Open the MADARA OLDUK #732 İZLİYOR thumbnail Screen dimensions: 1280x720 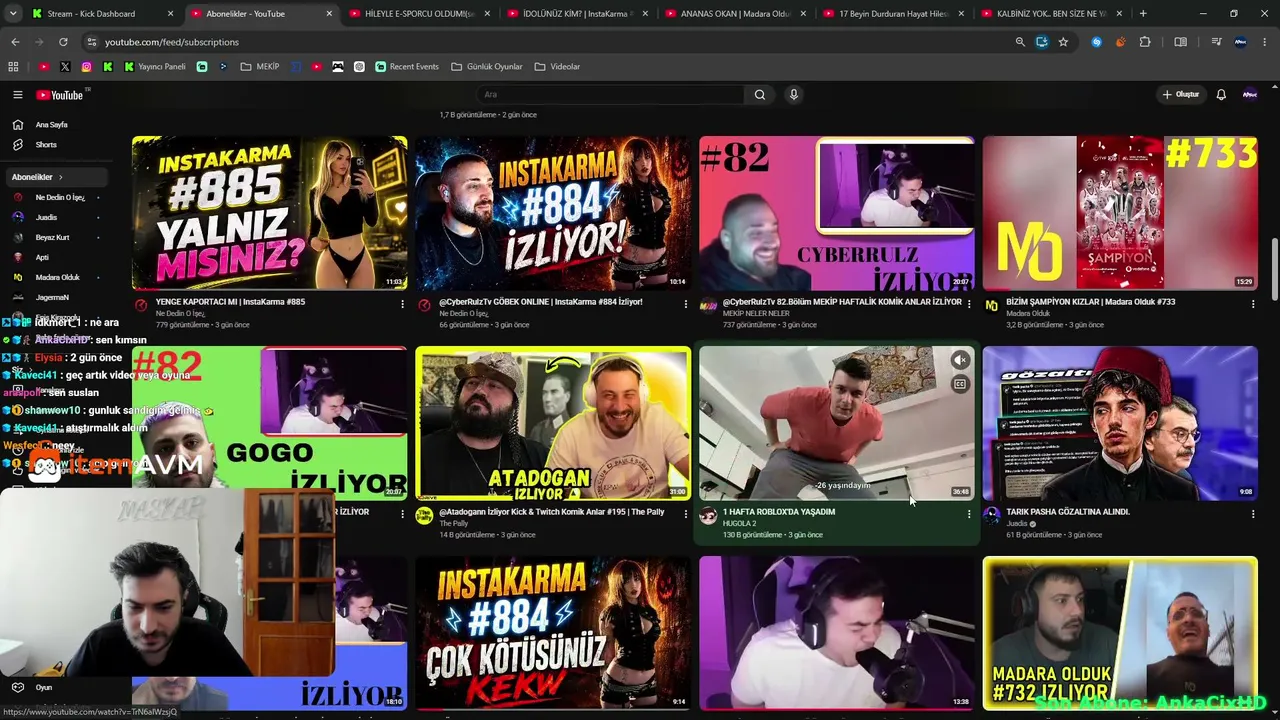pyautogui.click(x=1120, y=633)
